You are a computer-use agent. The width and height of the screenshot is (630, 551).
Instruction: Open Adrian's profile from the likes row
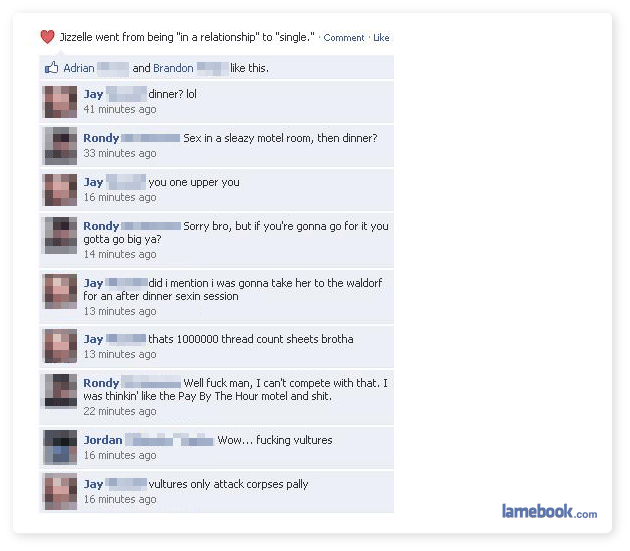[79, 68]
